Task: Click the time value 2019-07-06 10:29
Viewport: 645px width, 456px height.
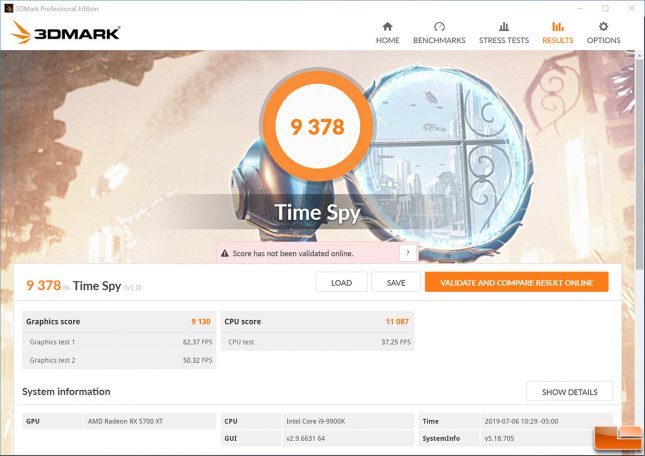Action: (x=521, y=421)
